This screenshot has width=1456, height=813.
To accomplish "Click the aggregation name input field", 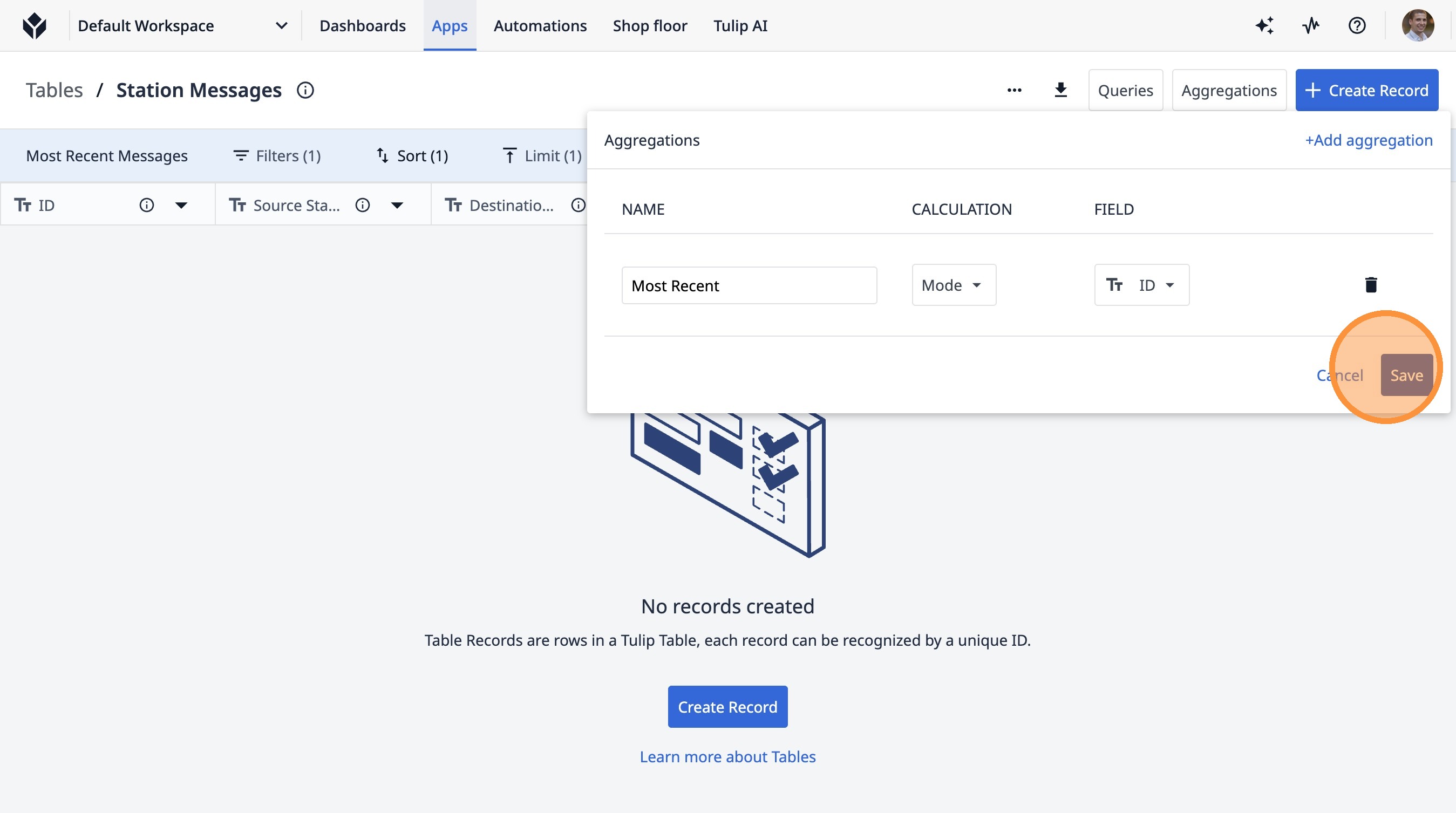I will (749, 286).
